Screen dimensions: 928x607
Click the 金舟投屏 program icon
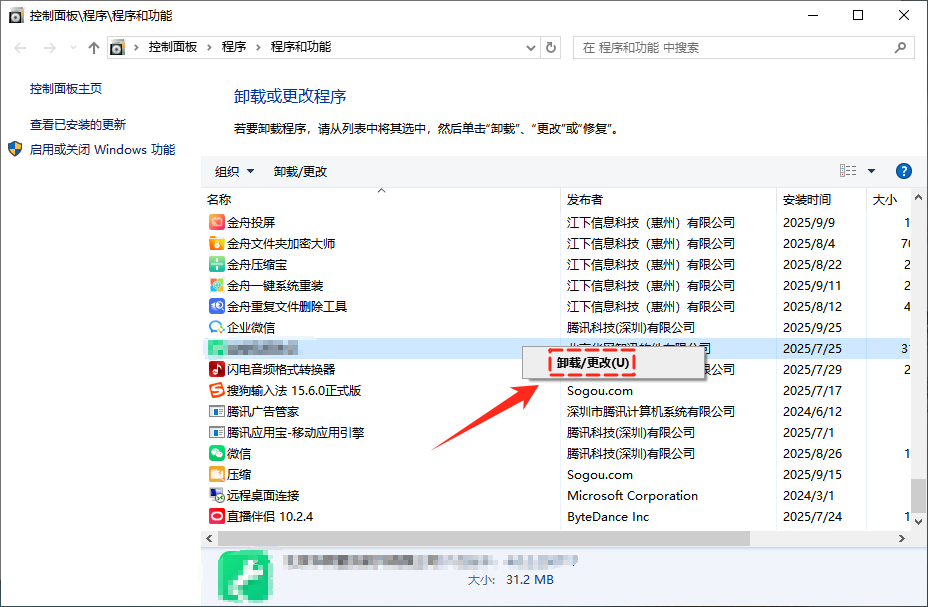click(x=217, y=222)
